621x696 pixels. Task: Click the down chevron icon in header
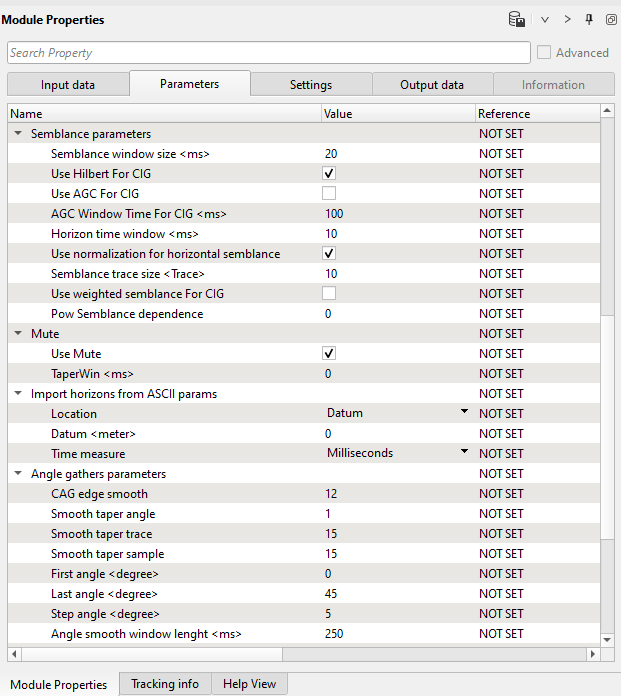545,20
